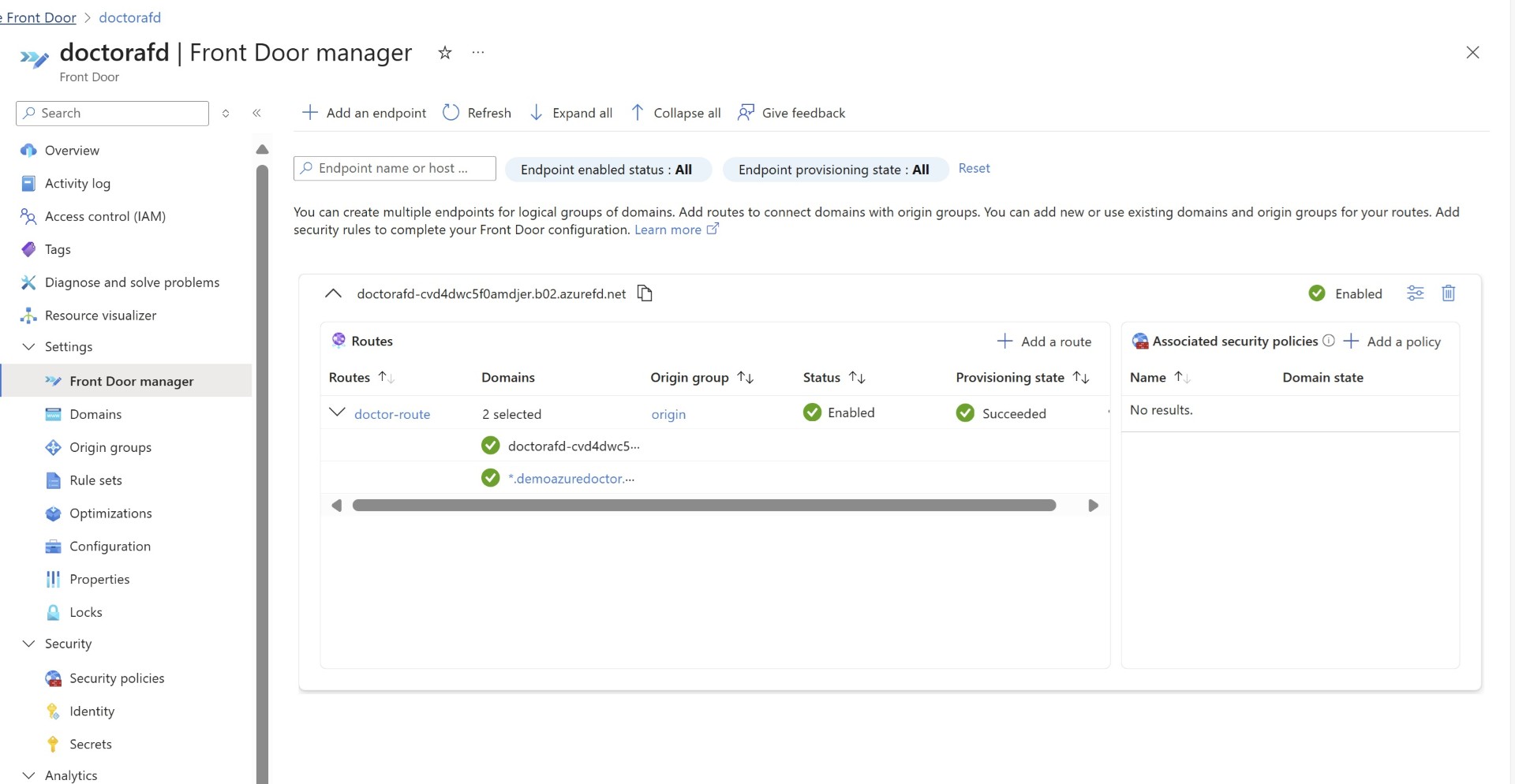
Task: Collapse the Security section
Action: (29, 644)
